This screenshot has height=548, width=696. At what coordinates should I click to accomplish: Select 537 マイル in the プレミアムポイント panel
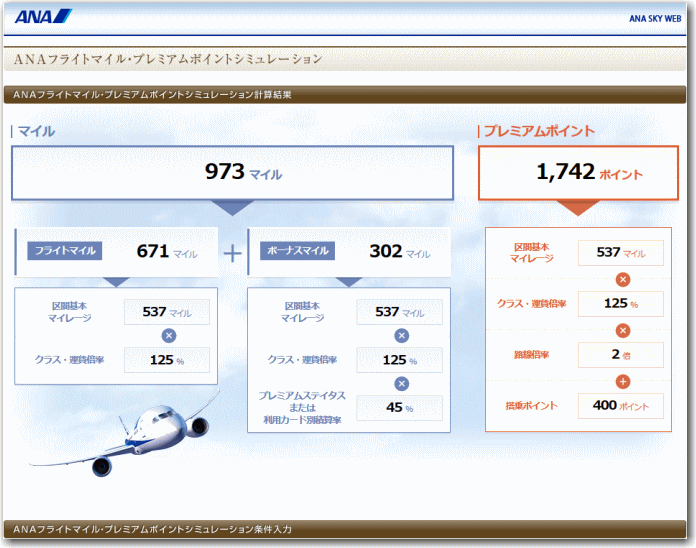(x=621, y=253)
